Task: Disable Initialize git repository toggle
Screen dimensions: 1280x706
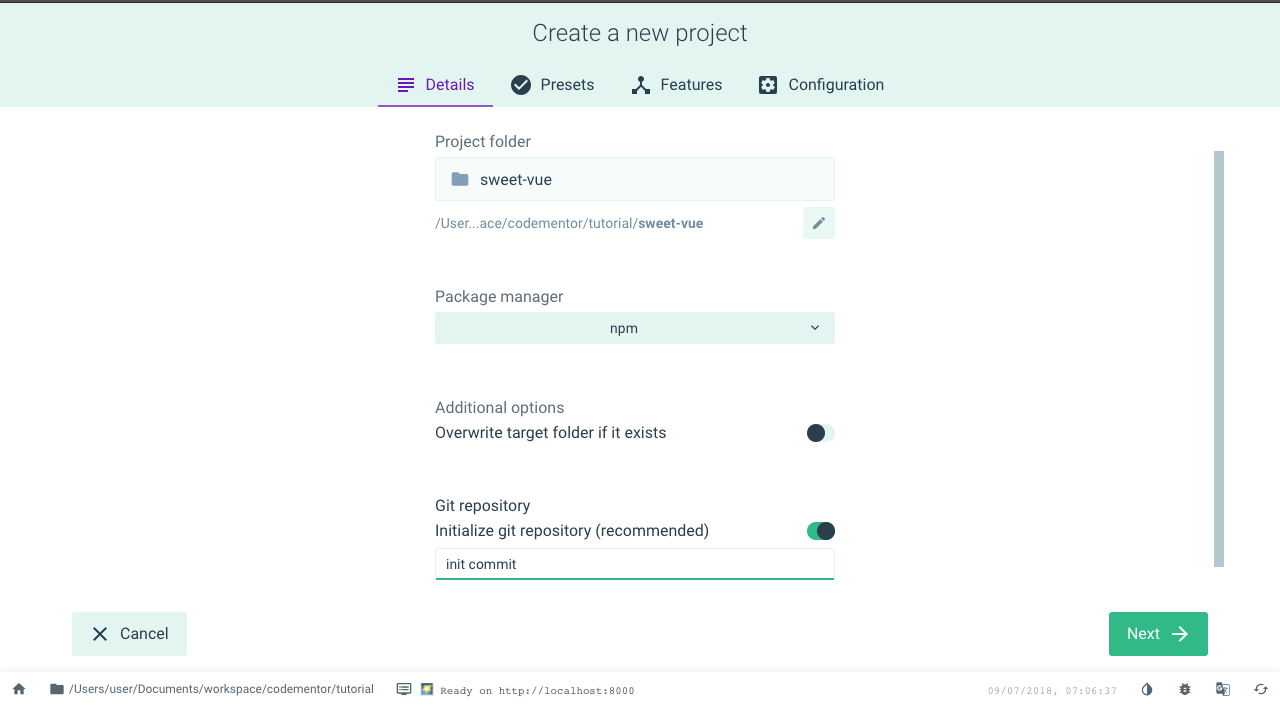Action: 820,531
